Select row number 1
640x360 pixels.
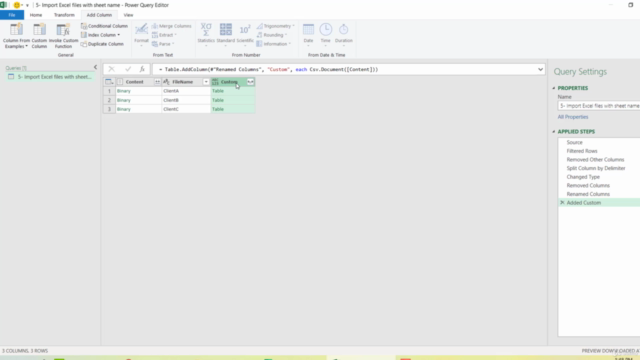click(109, 91)
